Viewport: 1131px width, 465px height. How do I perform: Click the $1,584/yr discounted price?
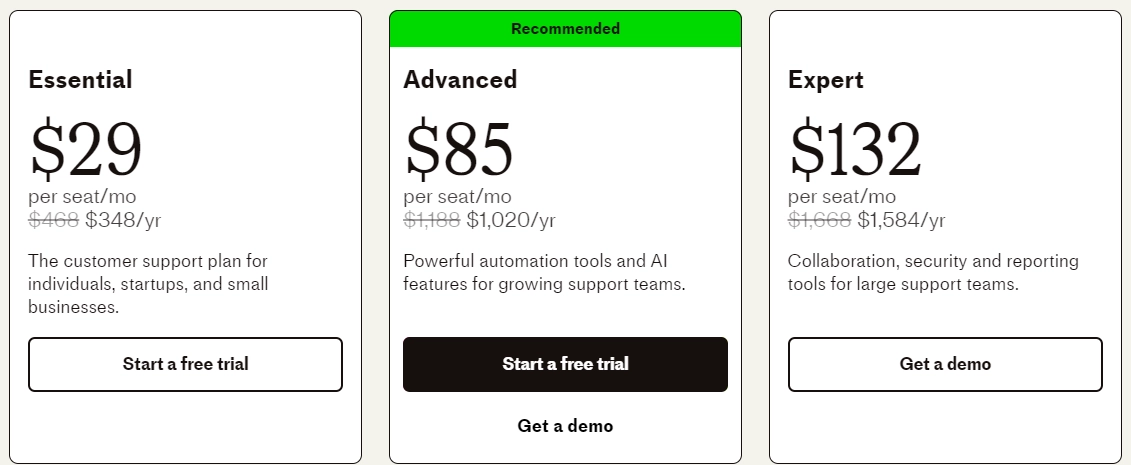pyautogui.click(x=902, y=220)
